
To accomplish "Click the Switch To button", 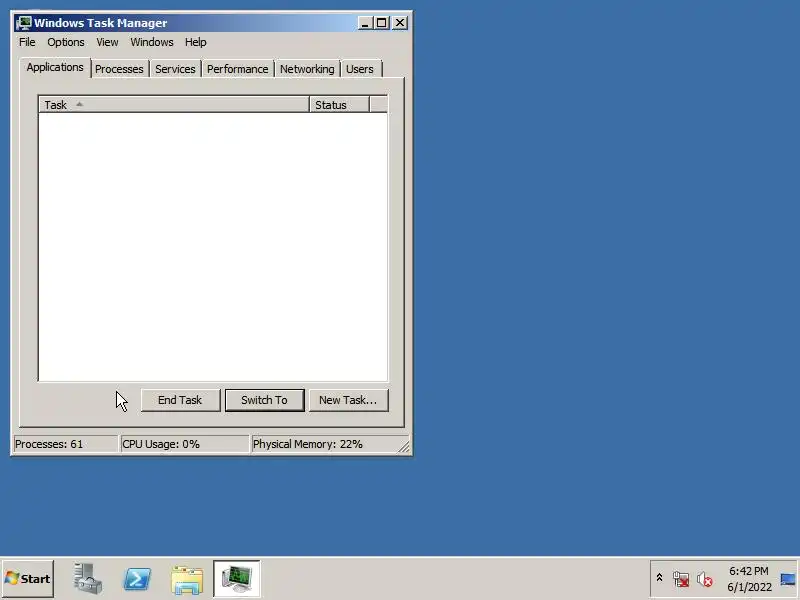I will pos(264,400).
